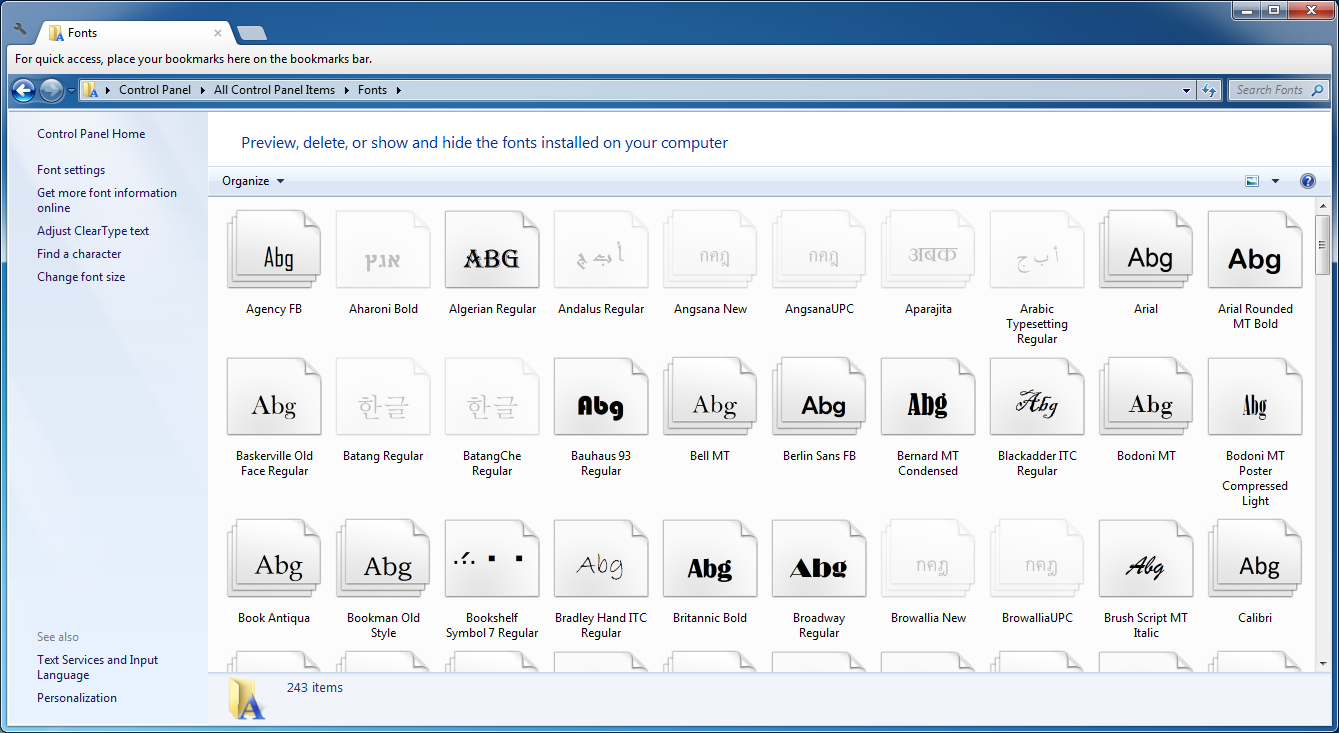Click the Fonts breadcrumb segment
The height and width of the screenshot is (733, 1339).
click(x=372, y=90)
